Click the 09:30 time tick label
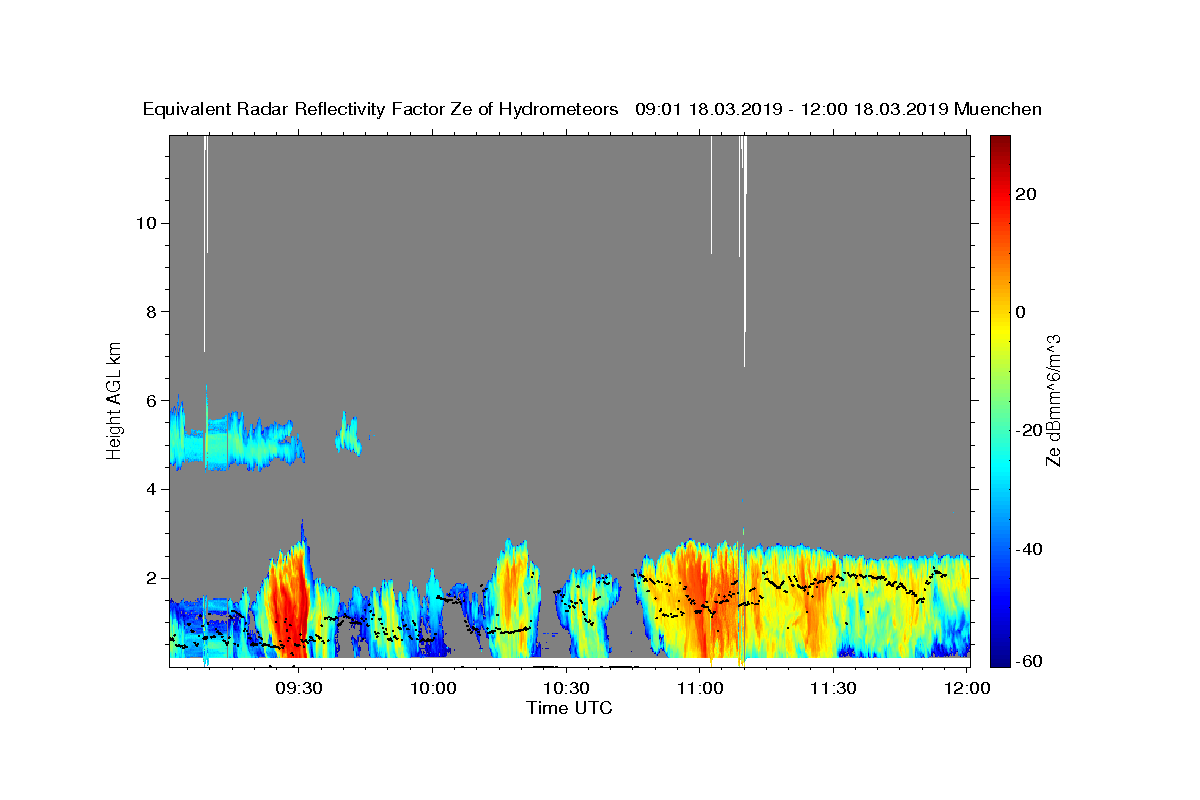 point(298,688)
